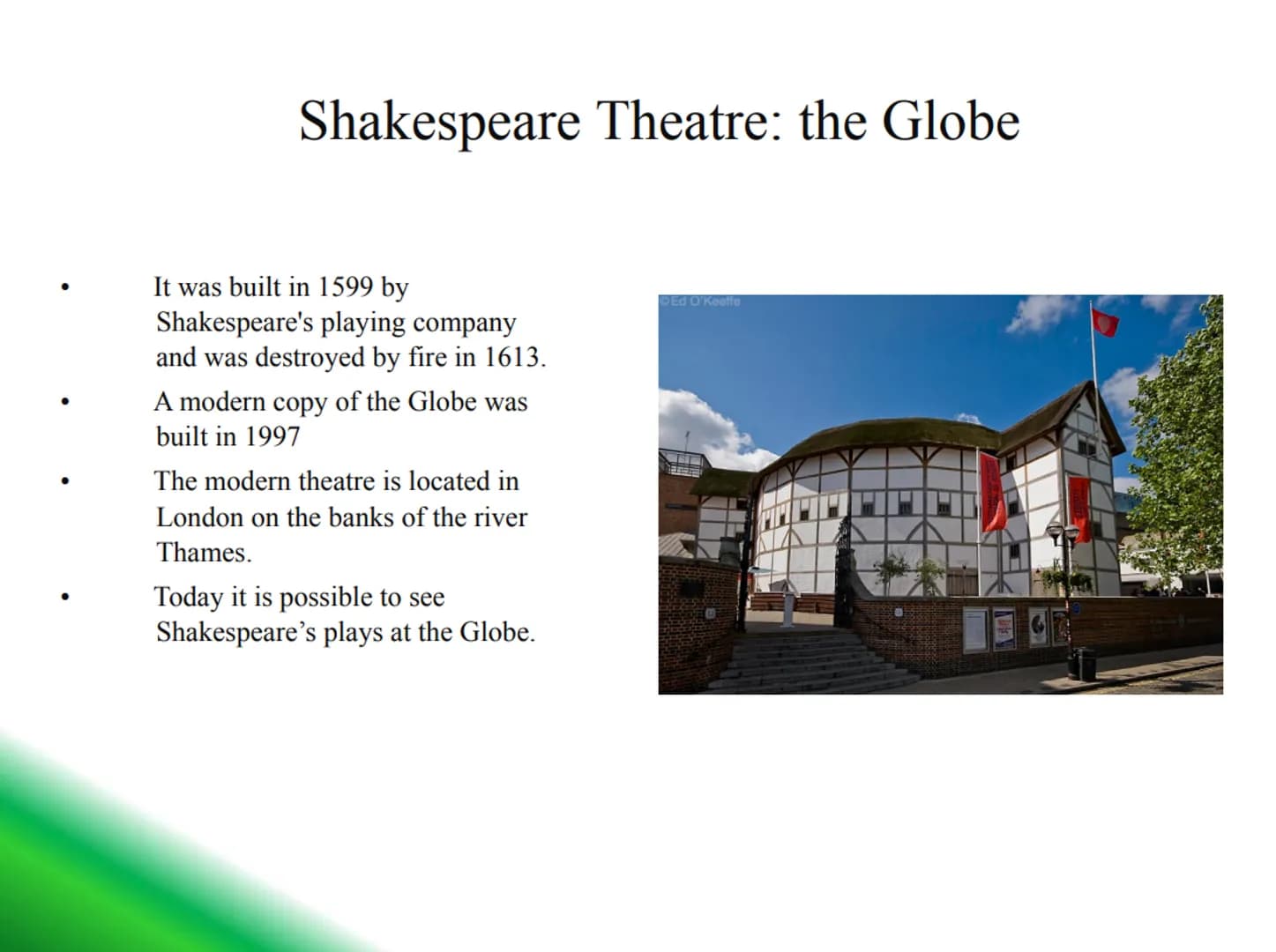Select the bullet "It was built in 1599 by"
Viewport: 1276px width, 952px height.
pos(280,287)
